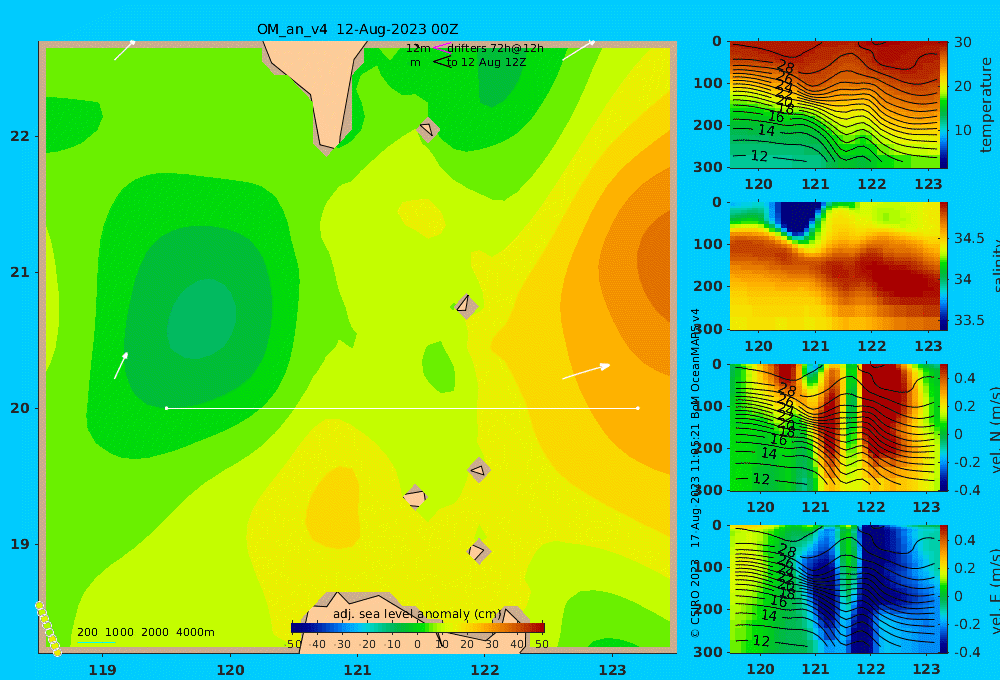This screenshot has width=1000, height=680.
Task: Click the value 30 atop the temperature colorbar
Action: 963,42
